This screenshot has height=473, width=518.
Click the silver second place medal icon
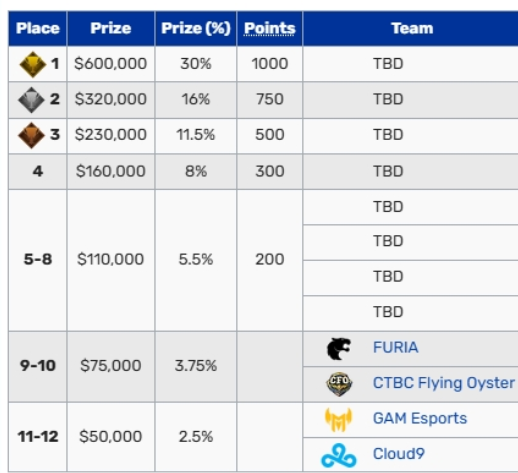pos(31,100)
